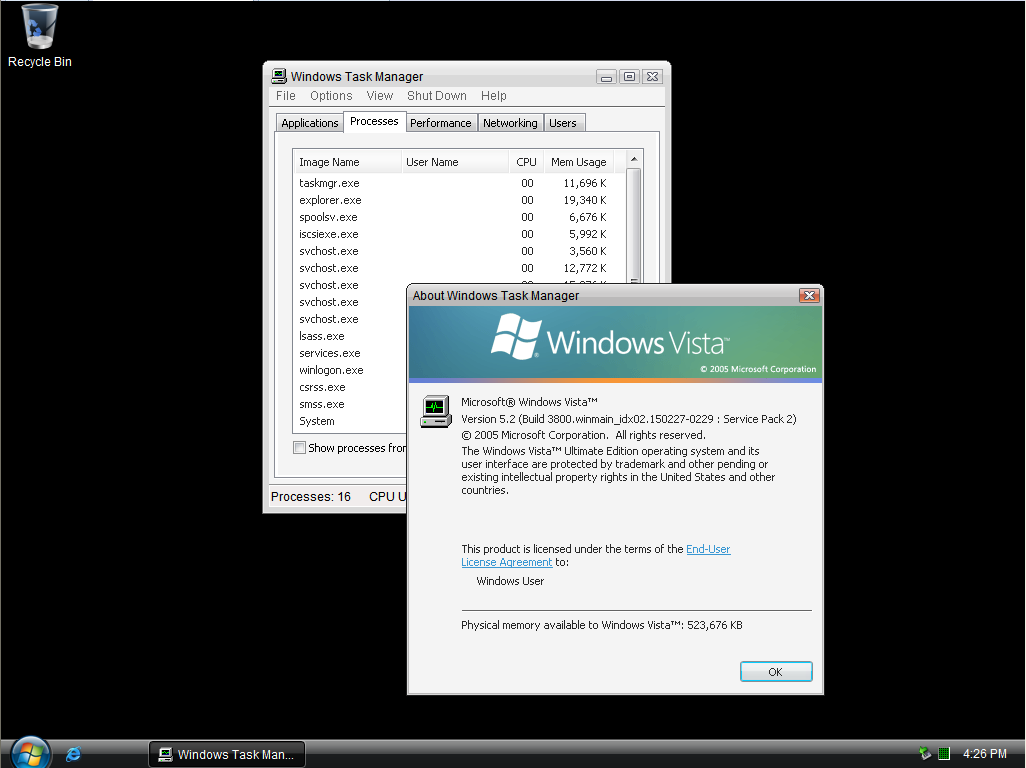Open the View menu
1026x768 pixels.
point(380,96)
